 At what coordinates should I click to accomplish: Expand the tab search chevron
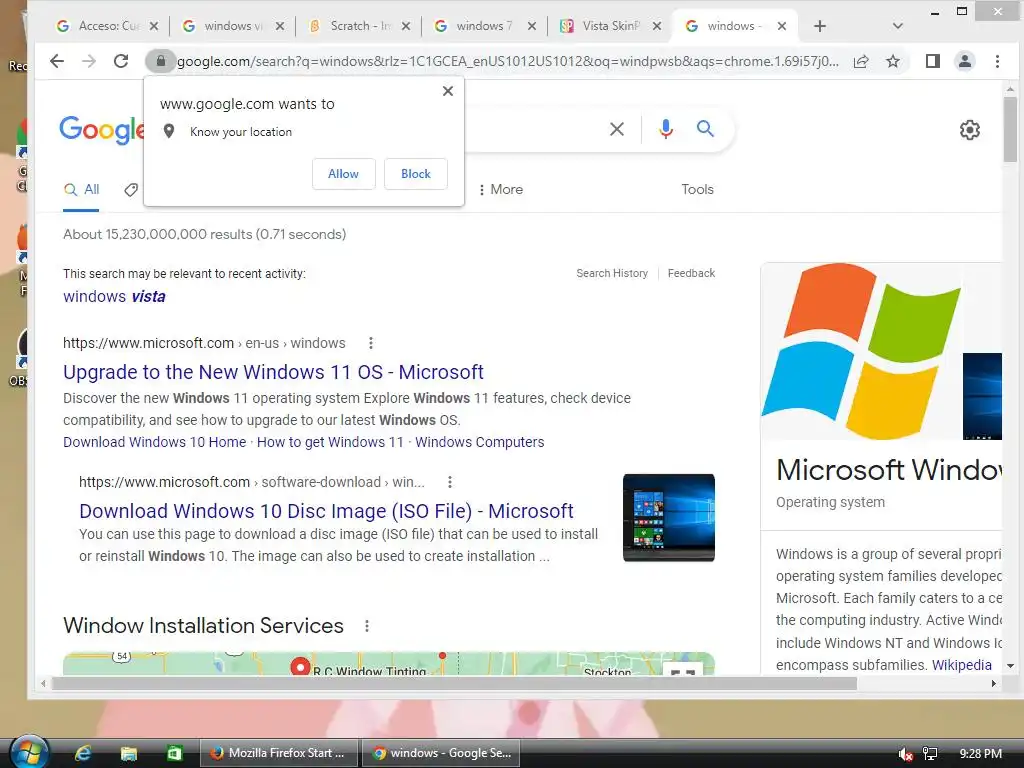[898, 26]
